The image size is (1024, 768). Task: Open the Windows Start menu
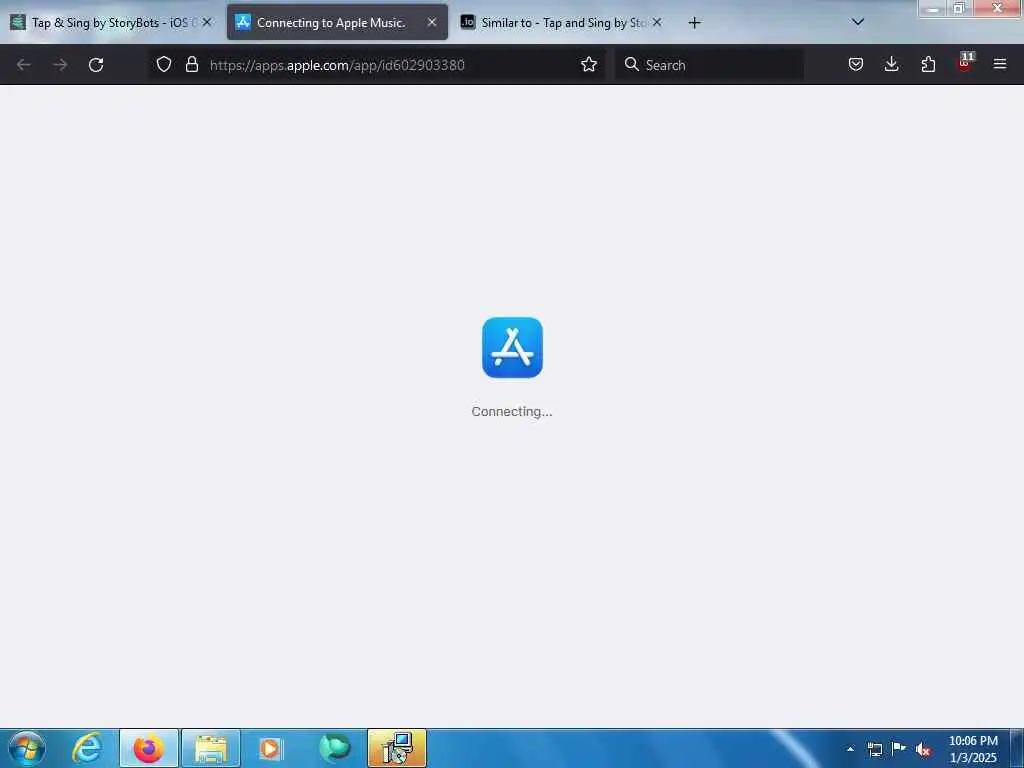[27, 748]
